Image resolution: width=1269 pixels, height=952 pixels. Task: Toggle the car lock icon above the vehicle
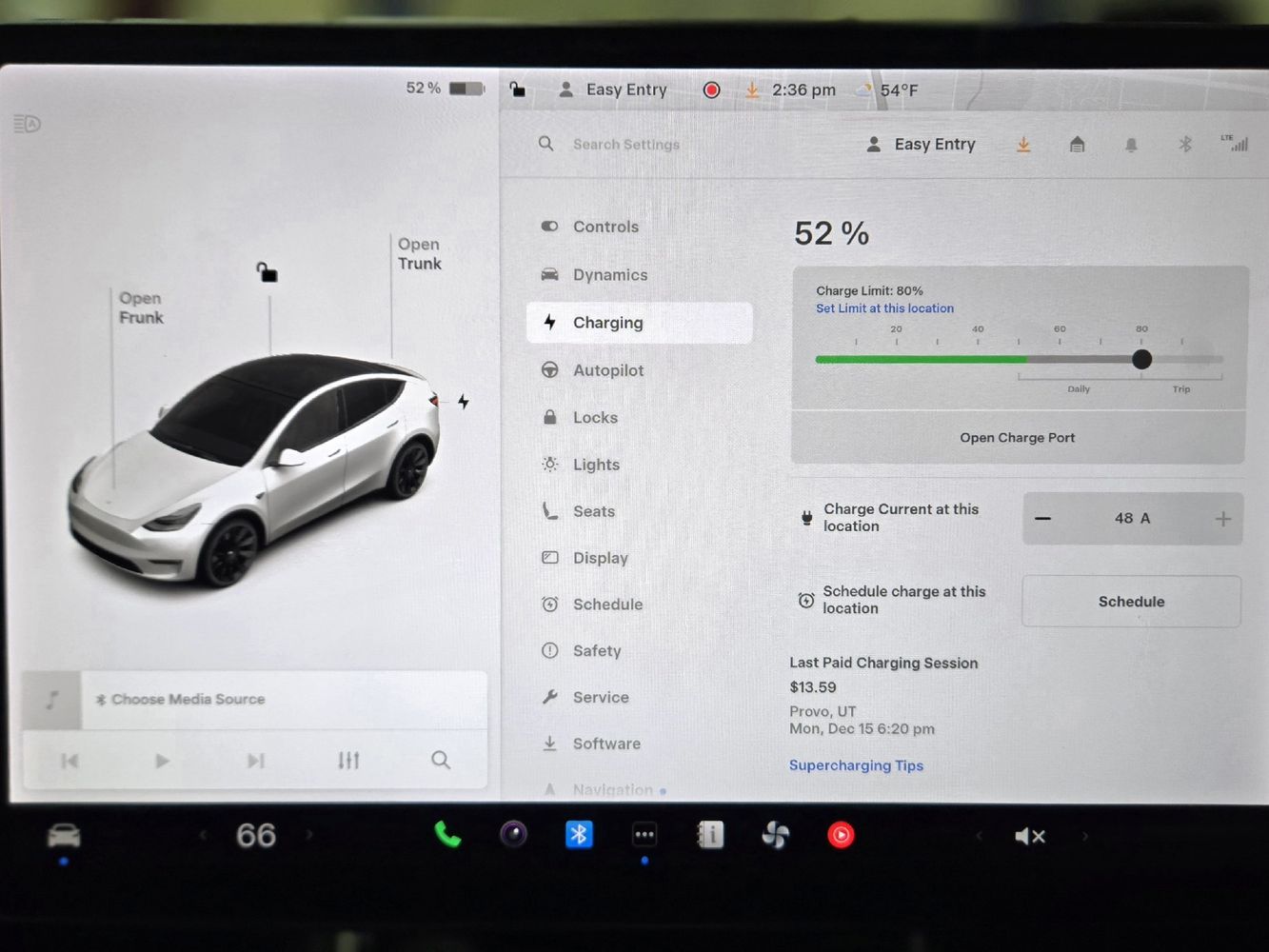pyautogui.click(x=268, y=273)
